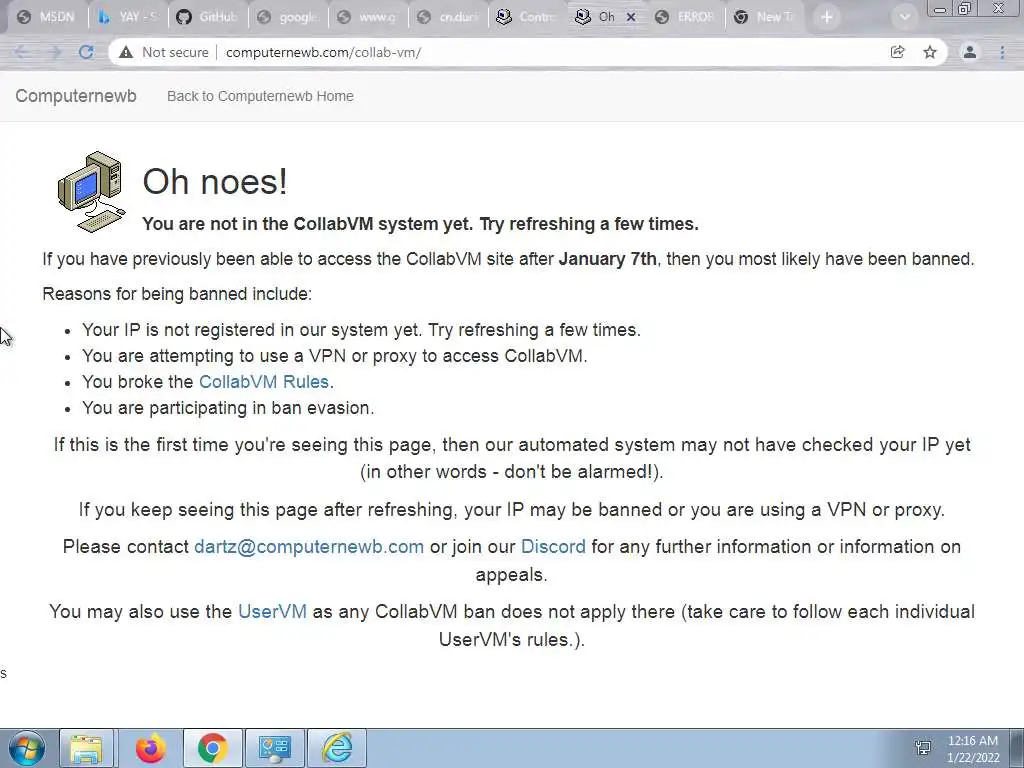Screen dimensions: 1024x768
Task: Switch to the YAY tab
Action: pos(128,18)
